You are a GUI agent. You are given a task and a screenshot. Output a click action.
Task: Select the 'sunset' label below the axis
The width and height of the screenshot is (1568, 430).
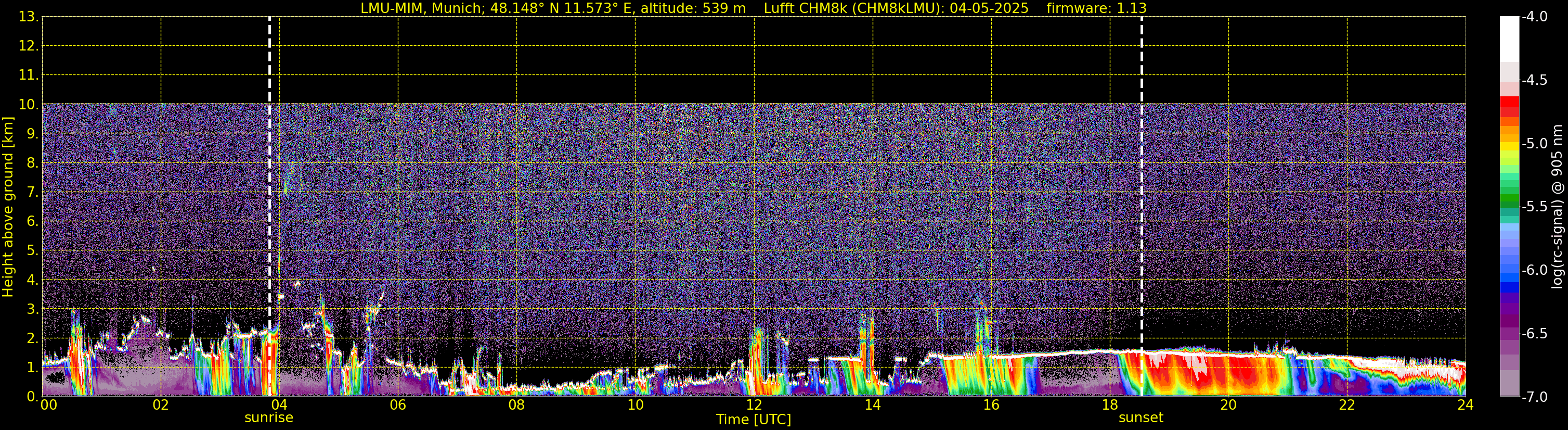(x=1141, y=418)
